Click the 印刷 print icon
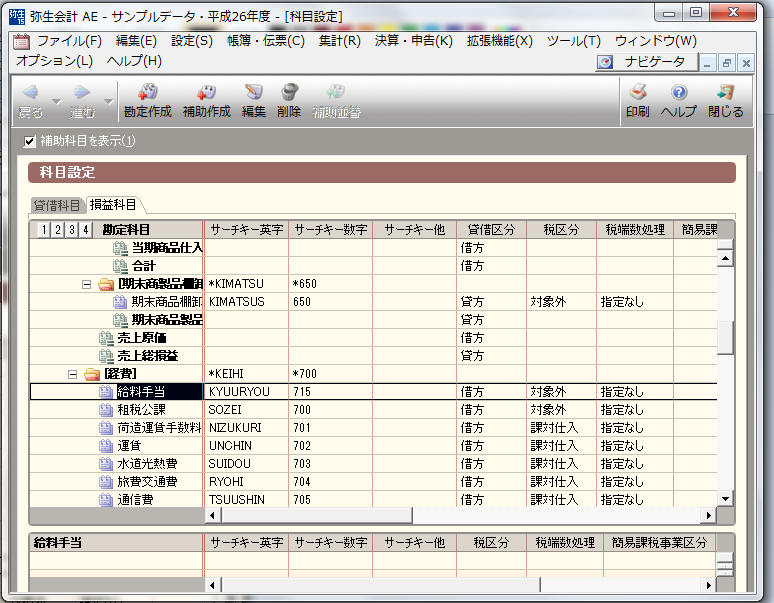Screen dimensions: 774x603 [x=637, y=93]
